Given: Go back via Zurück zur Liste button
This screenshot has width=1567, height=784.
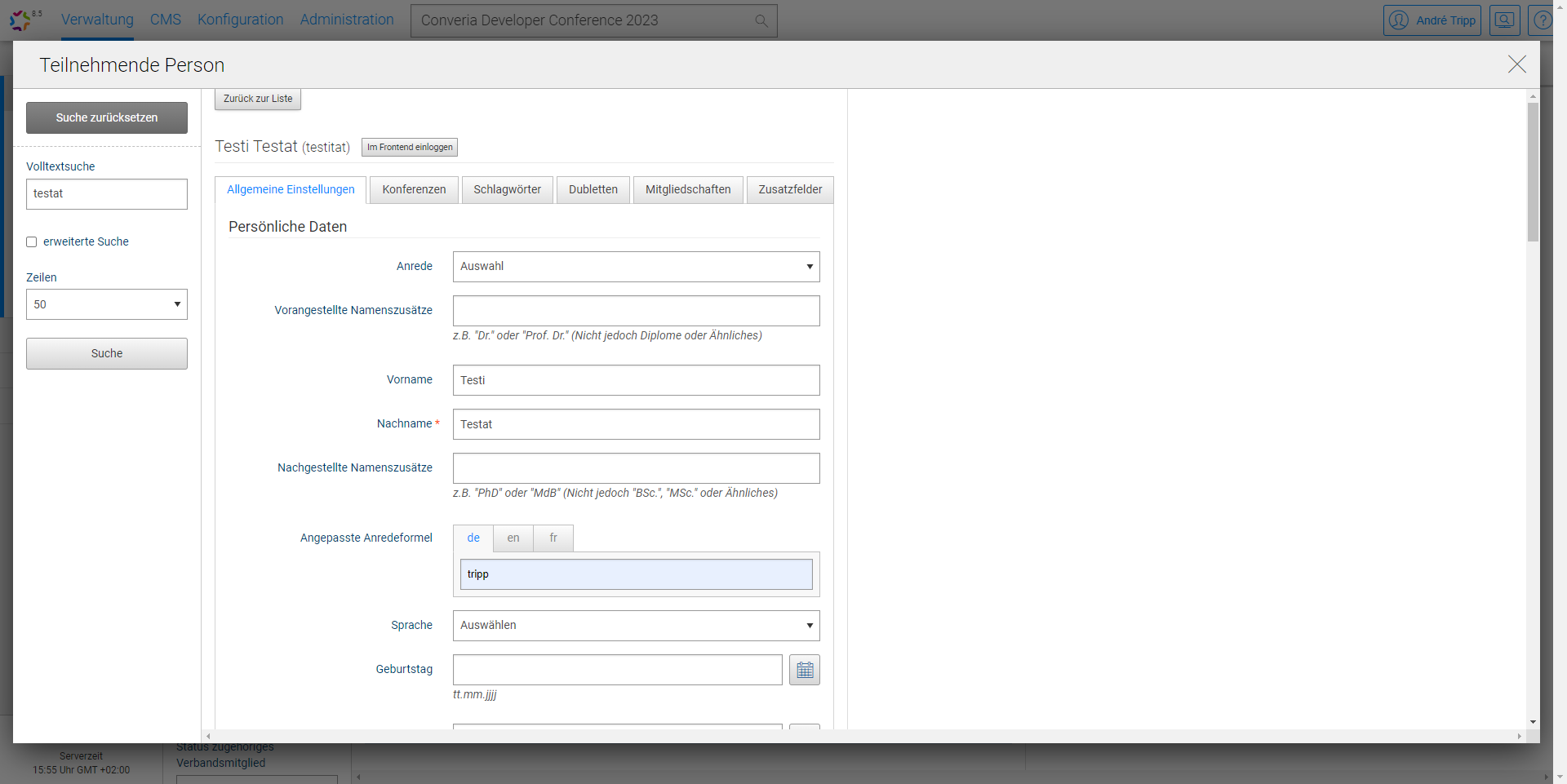Looking at the screenshot, I should 258,99.
